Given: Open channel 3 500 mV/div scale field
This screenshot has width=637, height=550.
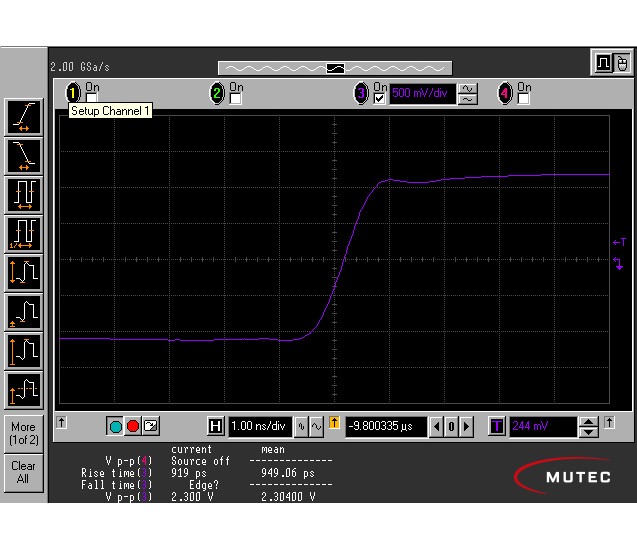Looking at the screenshot, I should click(422, 94).
